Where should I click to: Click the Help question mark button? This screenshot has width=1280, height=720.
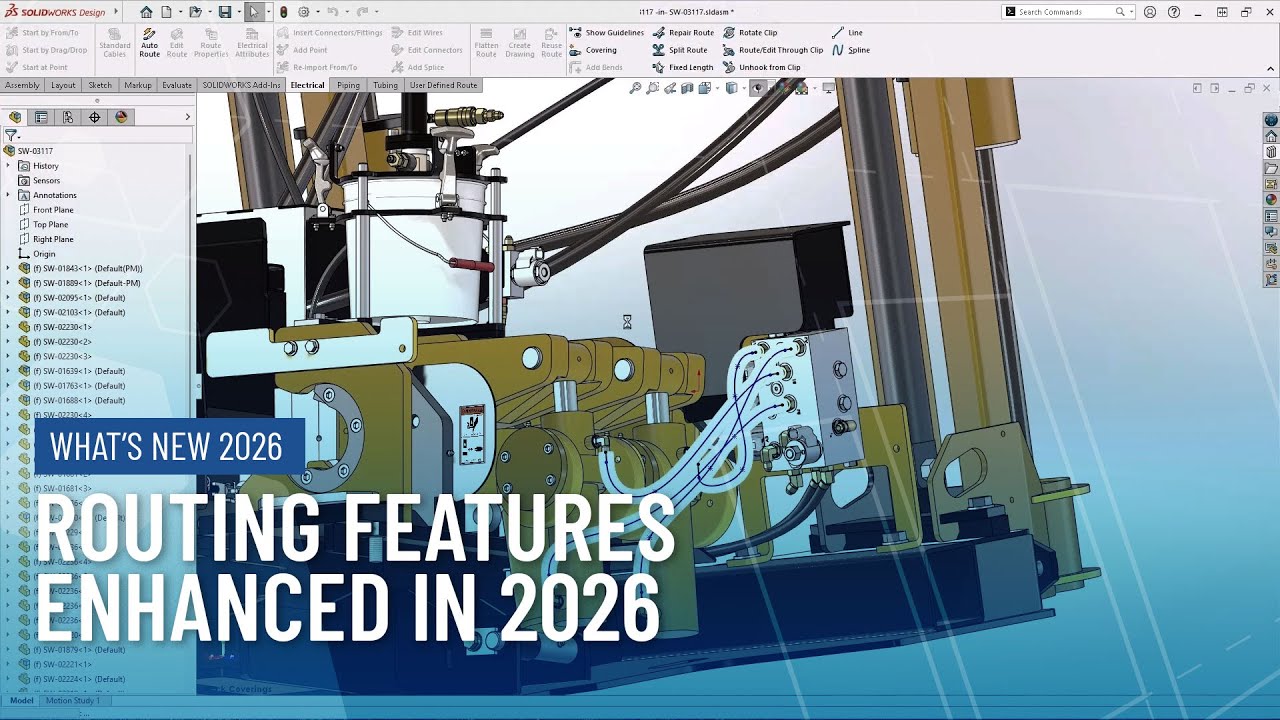1174,12
